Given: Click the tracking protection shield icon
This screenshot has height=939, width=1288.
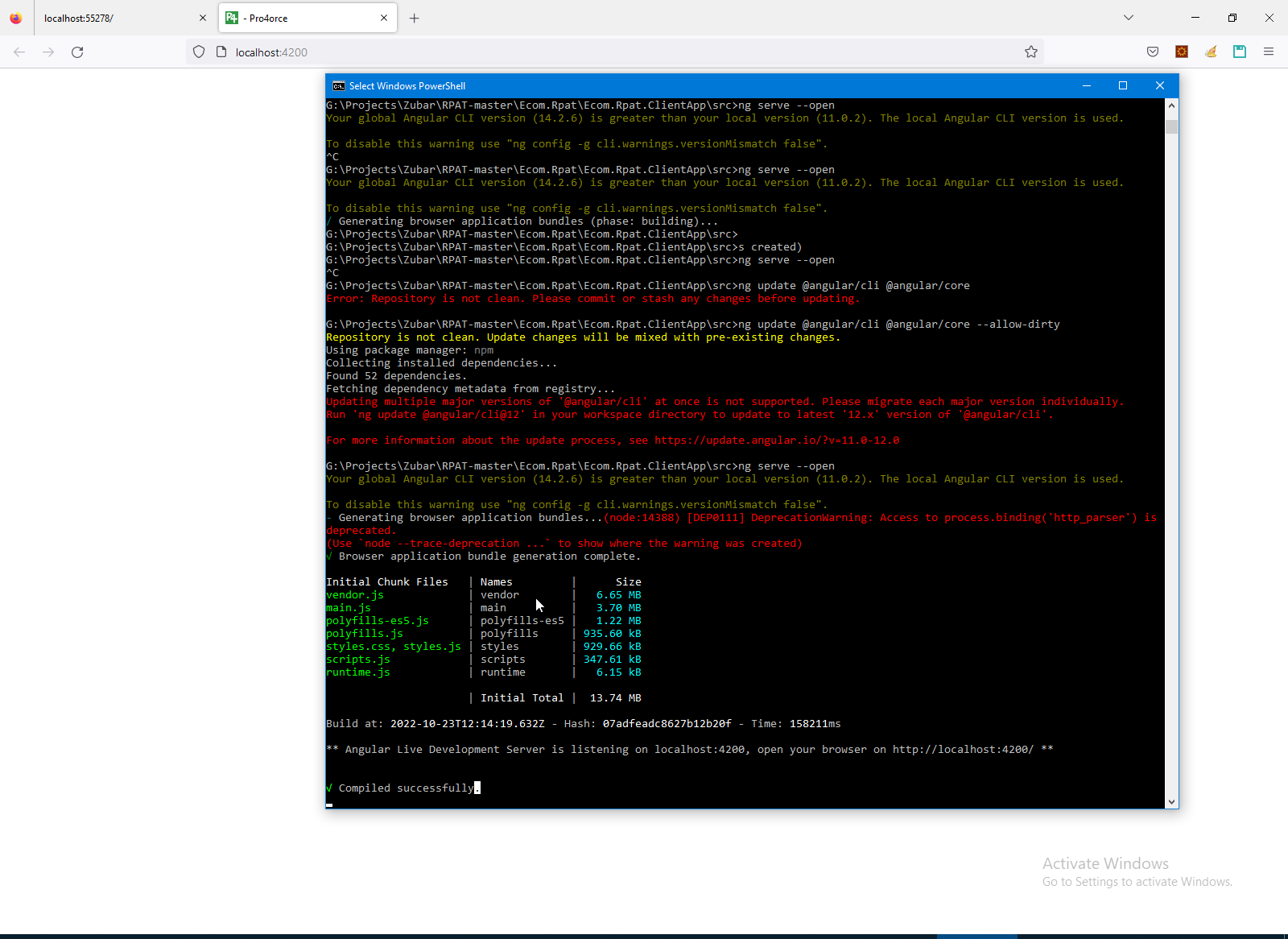Looking at the screenshot, I should pyautogui.click(x=199, y=52).
